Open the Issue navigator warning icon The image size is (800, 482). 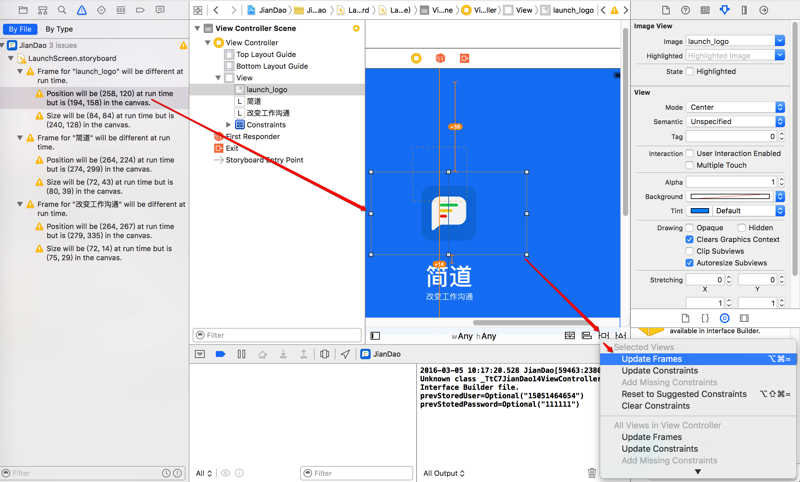(x=82, y=10)
